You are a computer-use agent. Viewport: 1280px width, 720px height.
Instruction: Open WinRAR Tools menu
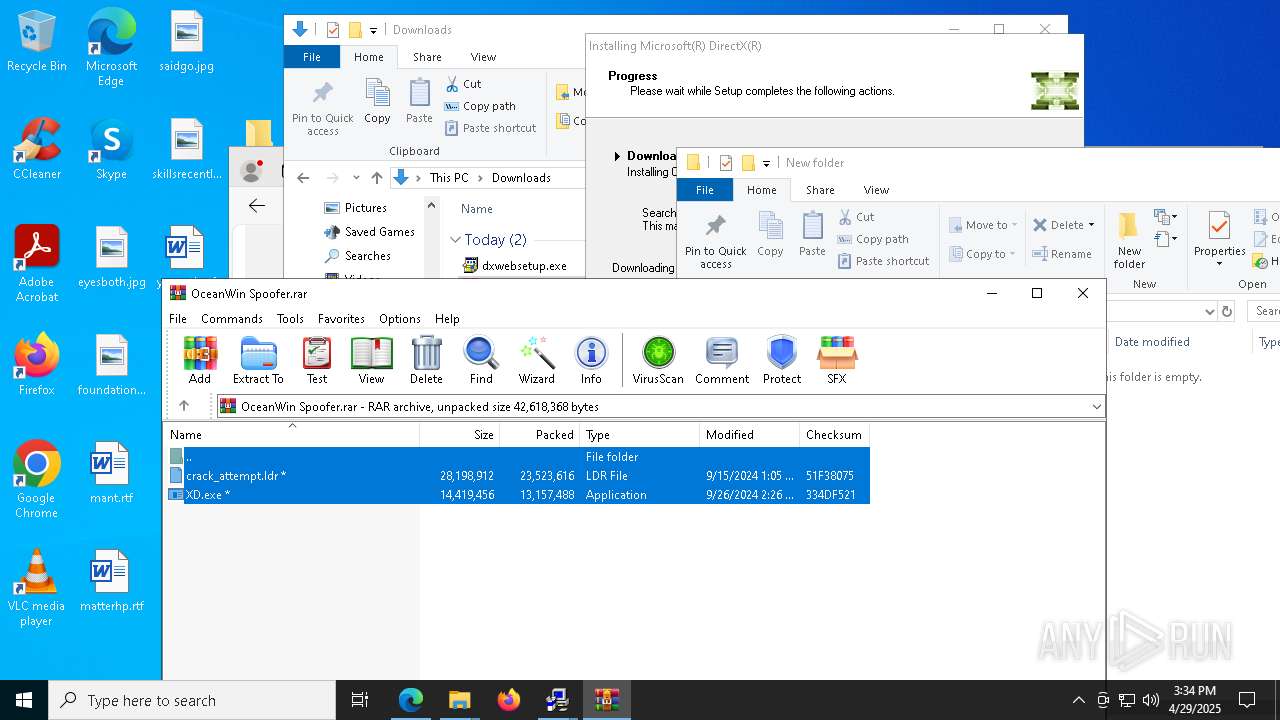(x=290, y=319)
